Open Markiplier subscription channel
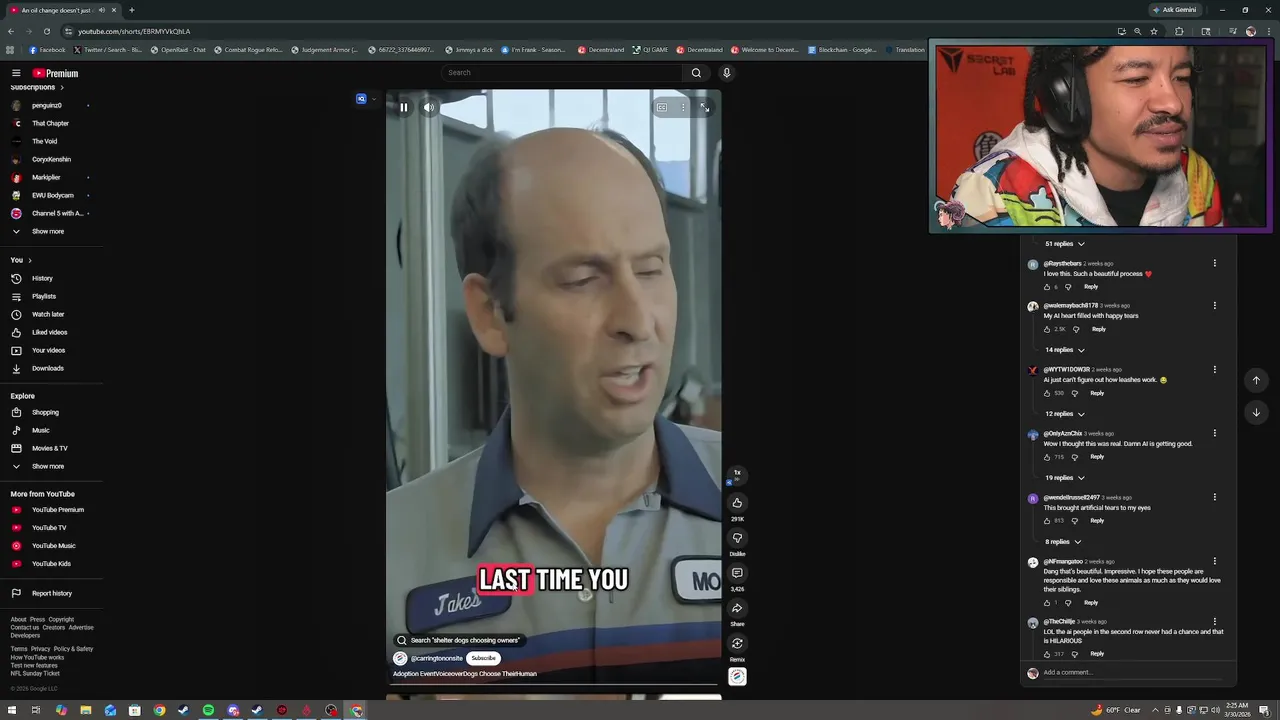Image resolution: width=1280 pixels, height=720 pixels. pos(46,177)
